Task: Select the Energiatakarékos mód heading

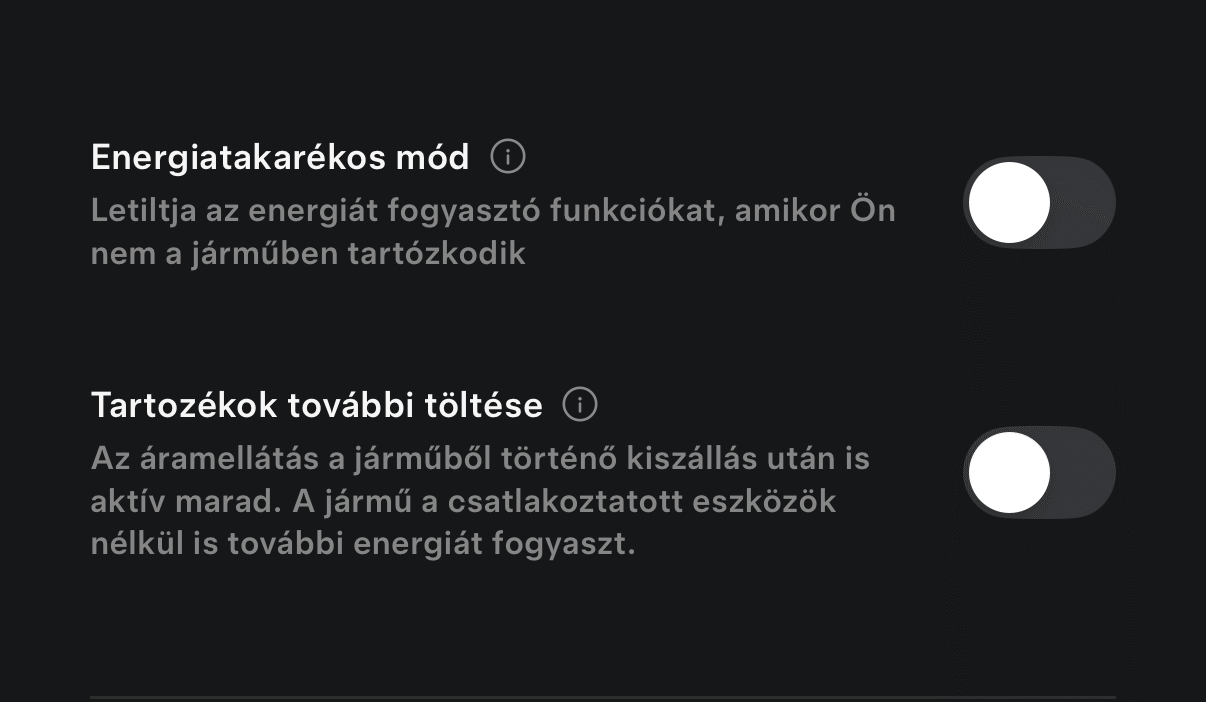Action: point(280,157)
